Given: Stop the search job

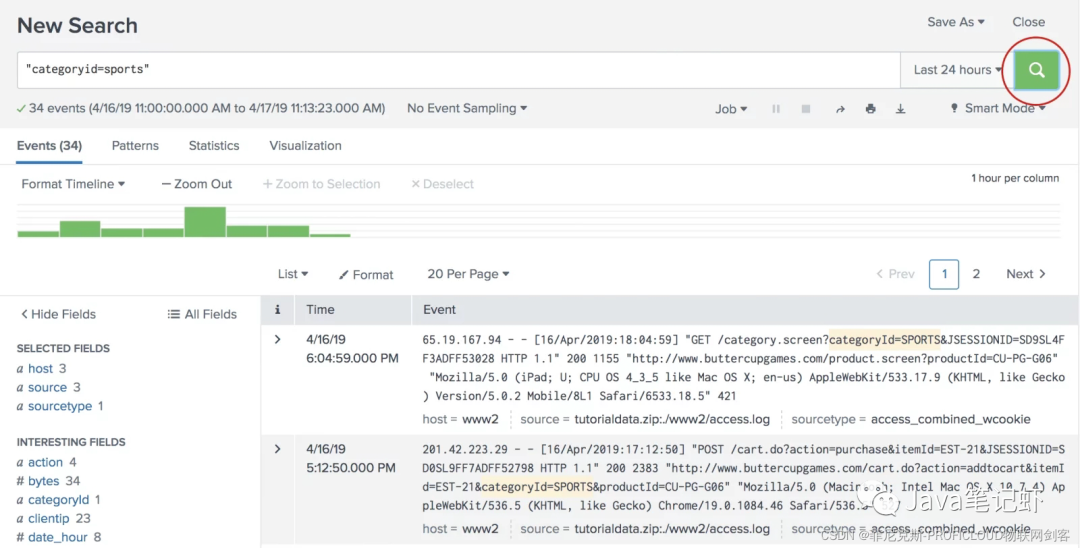Looking at the screenshot, I should (x=806, y=109).
